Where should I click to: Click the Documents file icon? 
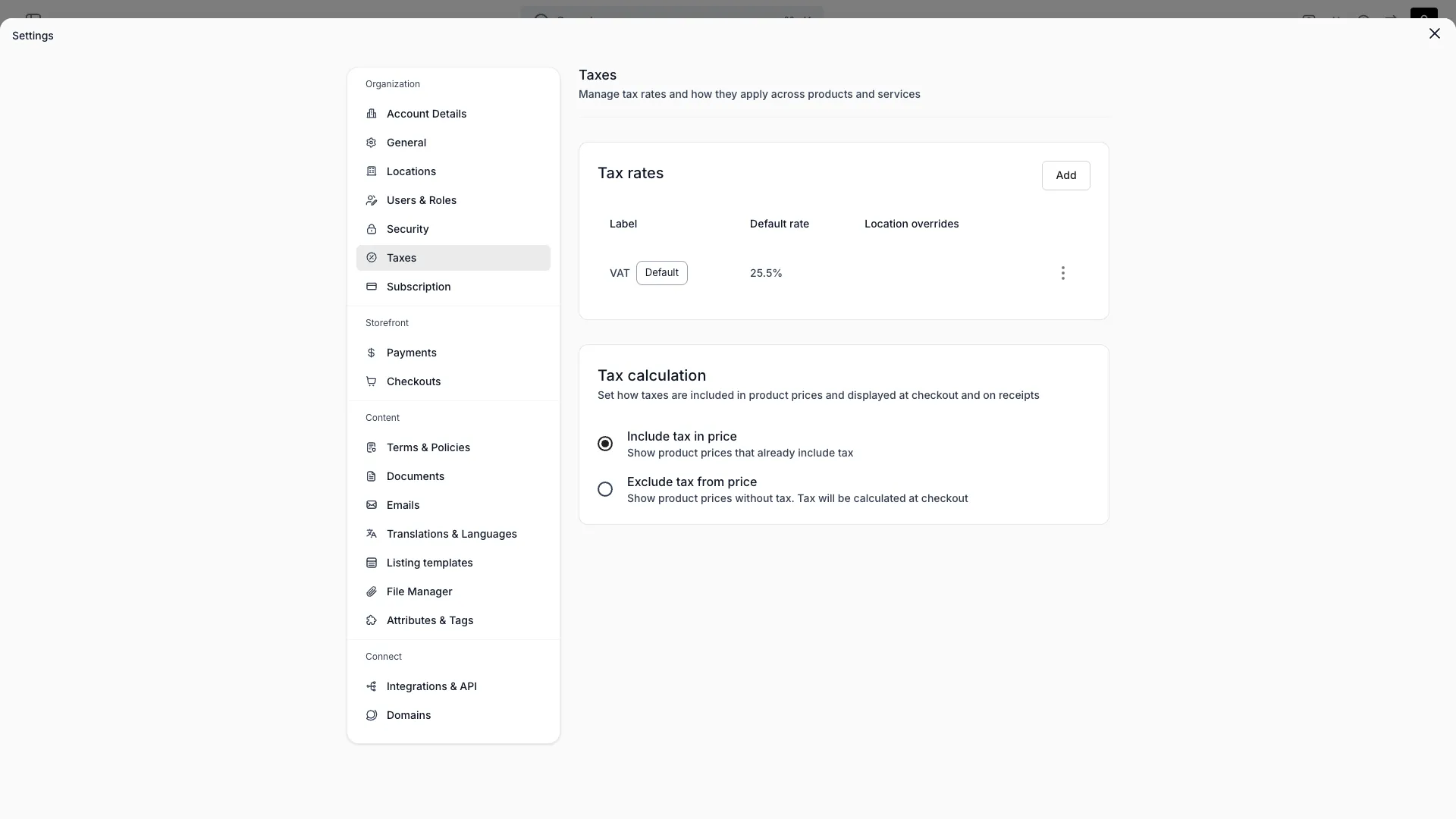click(x=372, y=476)
